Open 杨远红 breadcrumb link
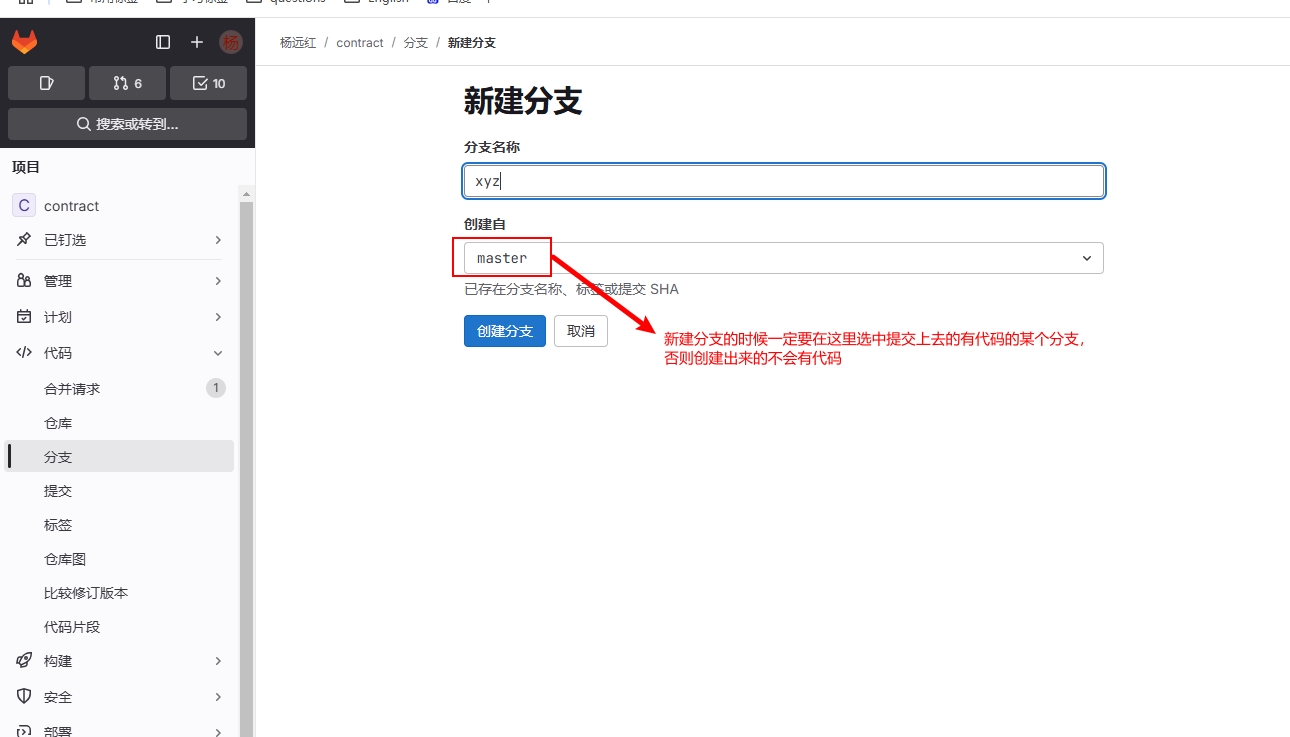Viewport: 1290px width, 737px height. coord(297,43)
